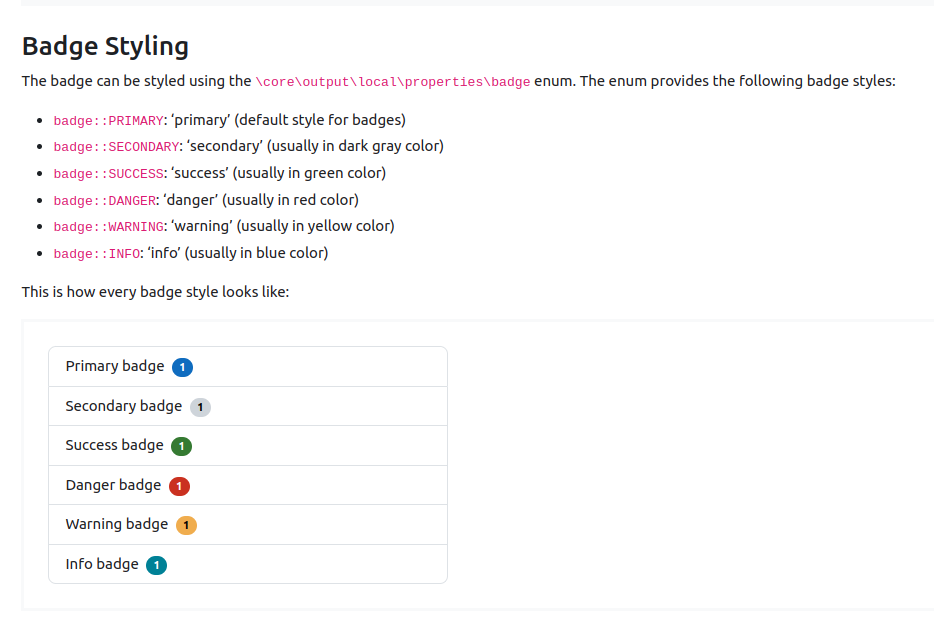Click the blue Primary badge icon
This screenshot has width=934, height=617.
182,367
